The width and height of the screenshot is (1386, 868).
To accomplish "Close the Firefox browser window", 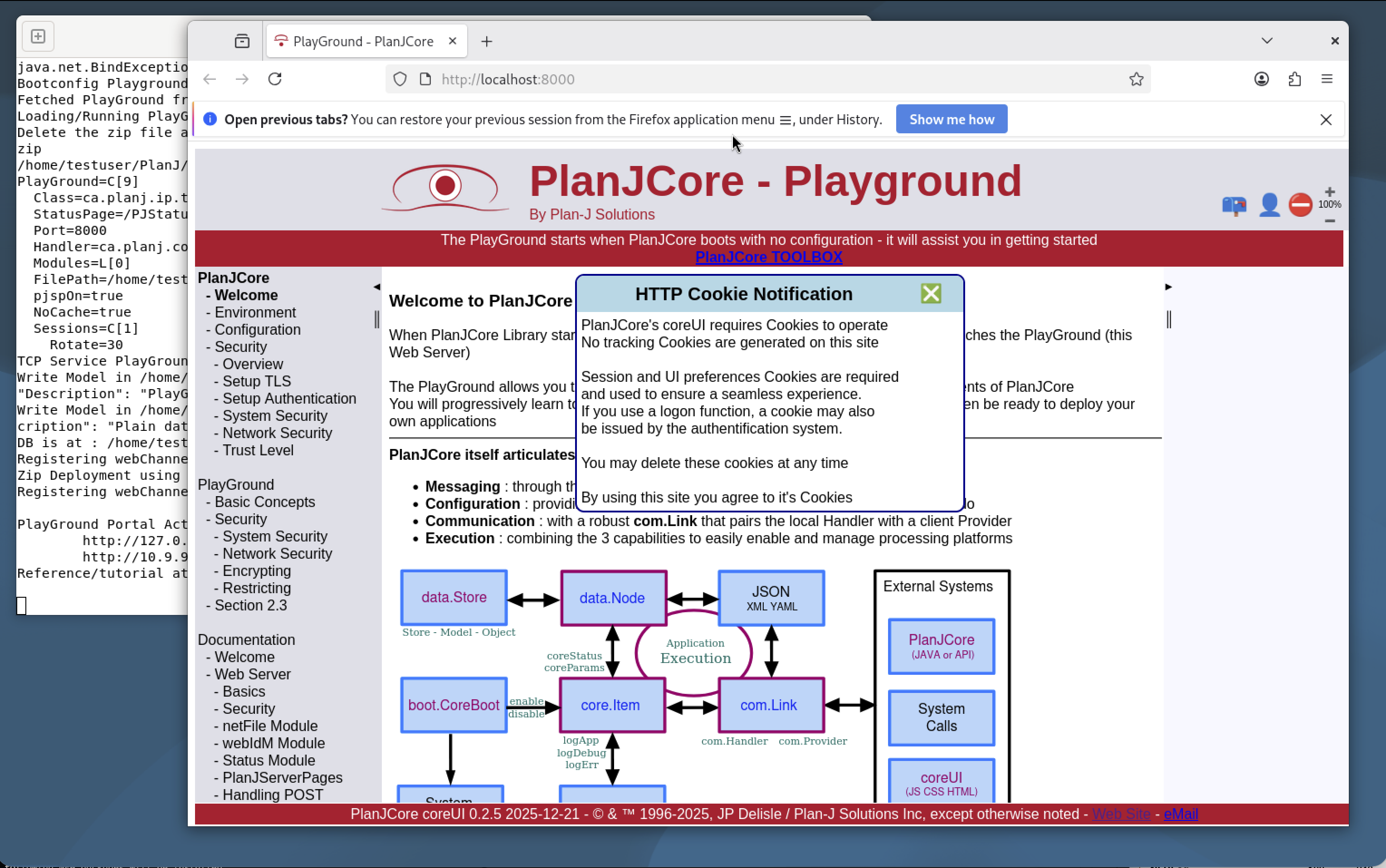I will (1334, 41).
